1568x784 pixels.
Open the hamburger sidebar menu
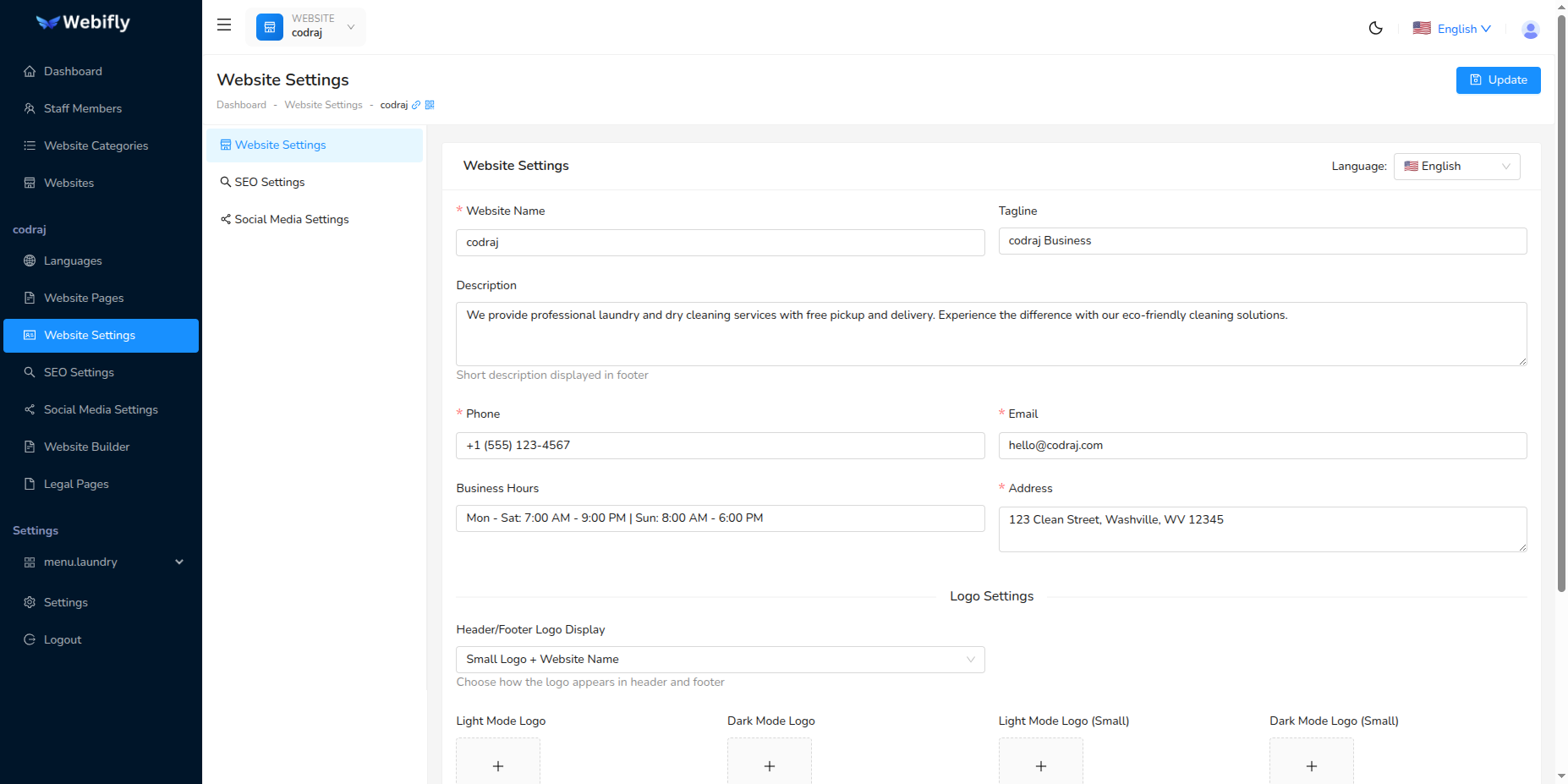(223, 25)
